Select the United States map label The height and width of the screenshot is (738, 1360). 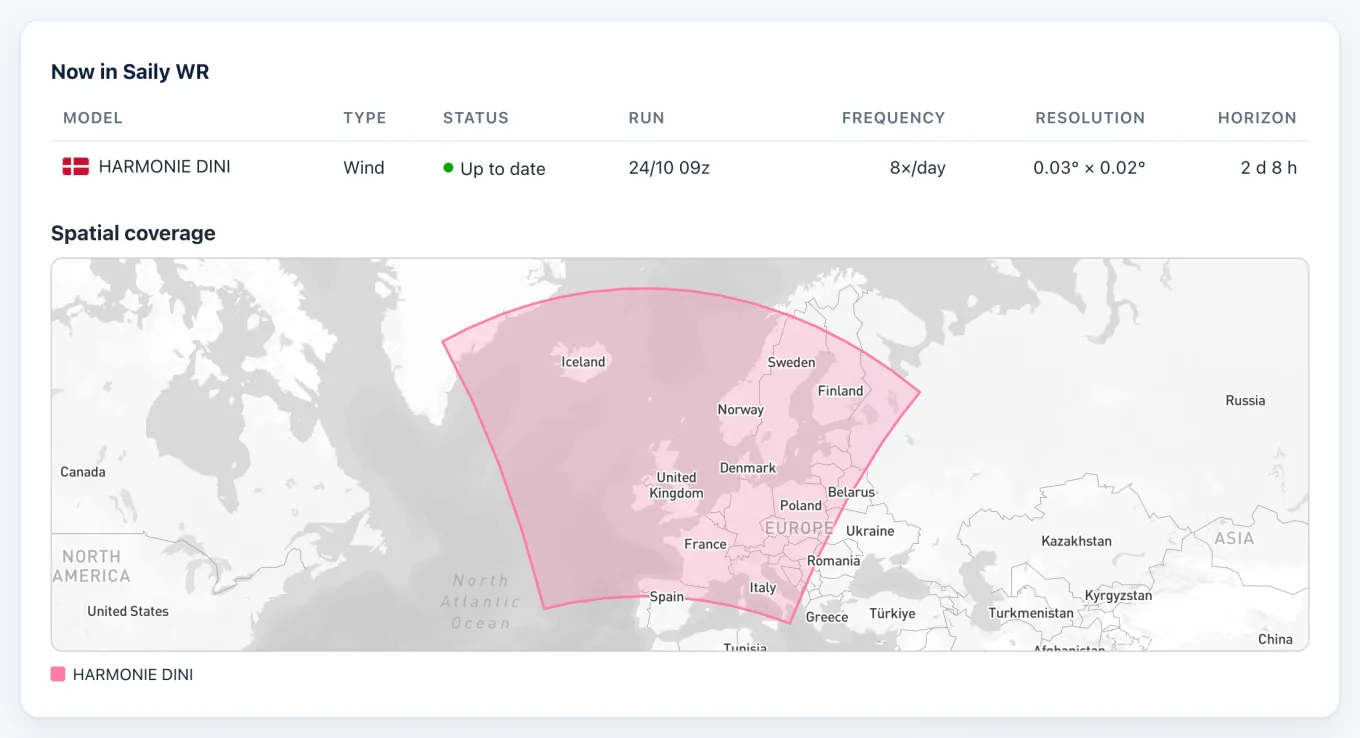(128, 611)
